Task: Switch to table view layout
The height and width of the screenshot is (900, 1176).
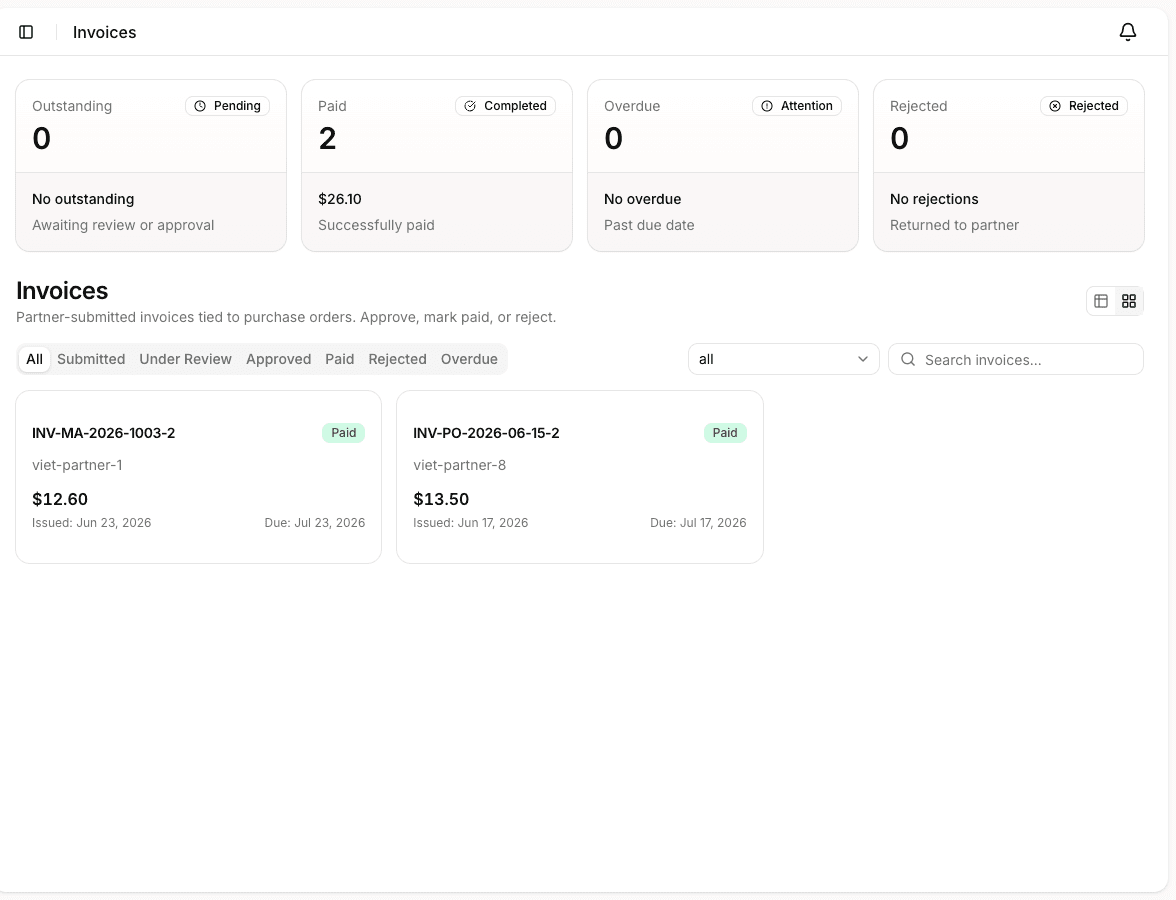Action: (x=1101, y=301)
